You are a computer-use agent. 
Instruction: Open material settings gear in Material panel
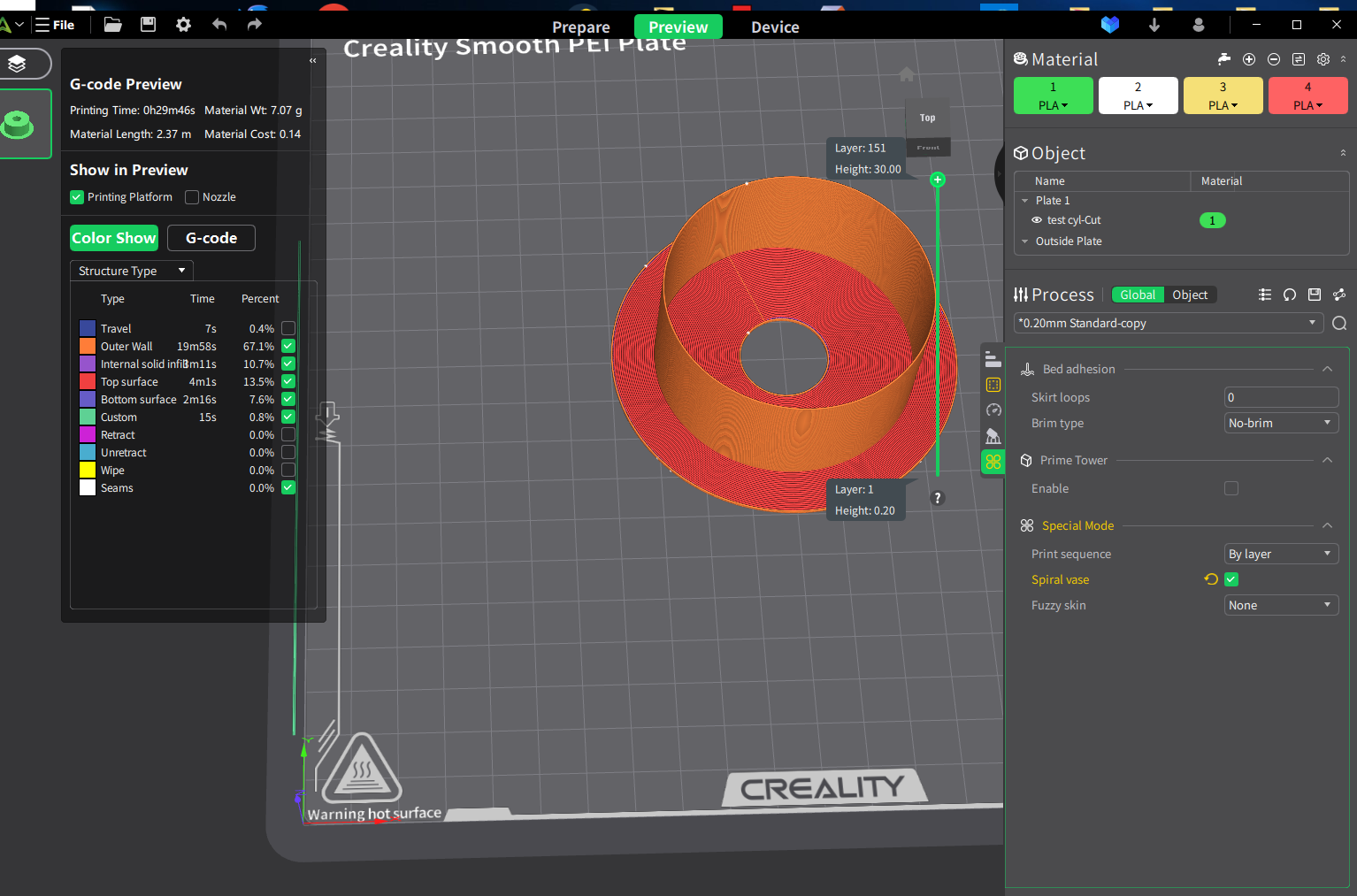1323,59
